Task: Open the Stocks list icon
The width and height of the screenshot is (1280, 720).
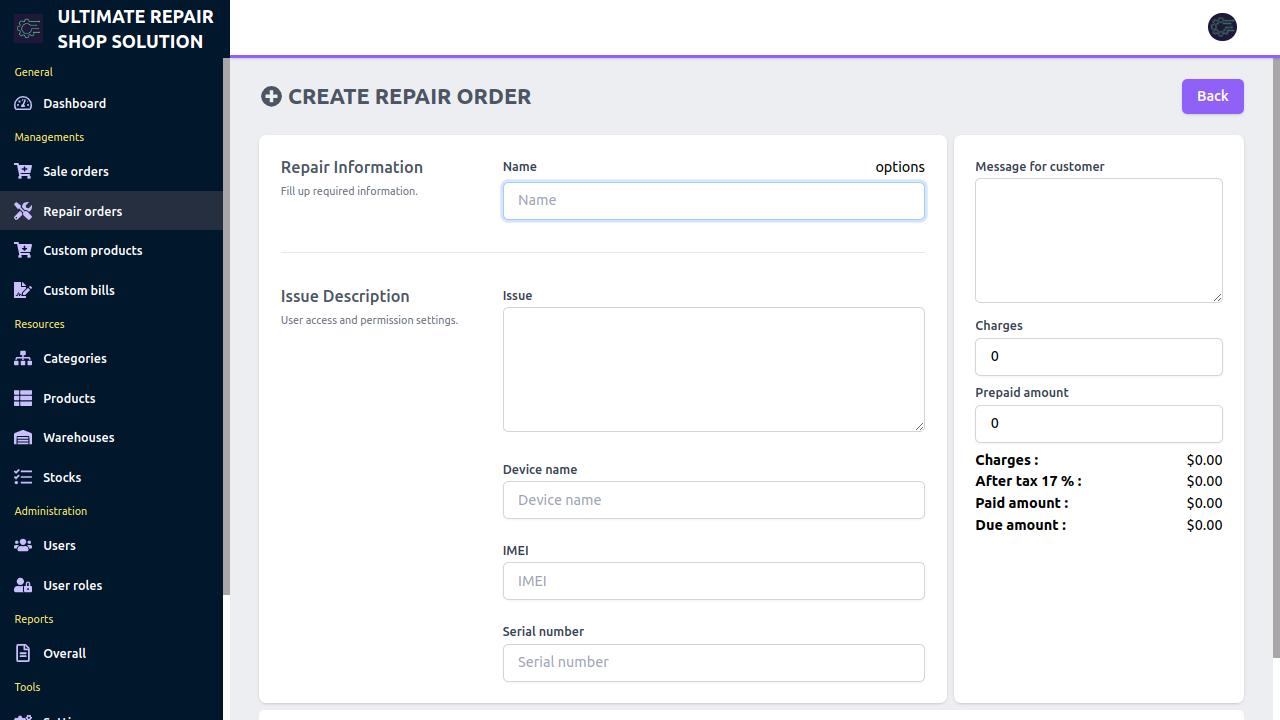Action: coord(22,477)
